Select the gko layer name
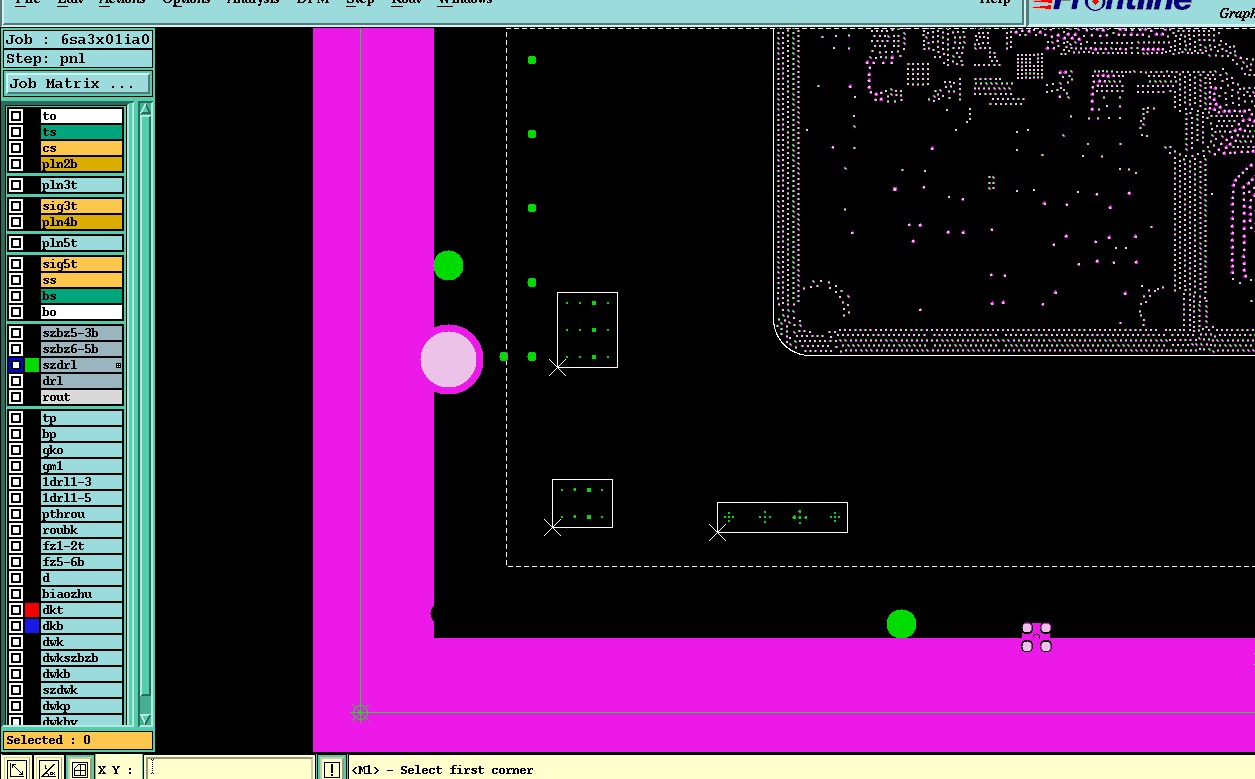 [x=82, y=450]
